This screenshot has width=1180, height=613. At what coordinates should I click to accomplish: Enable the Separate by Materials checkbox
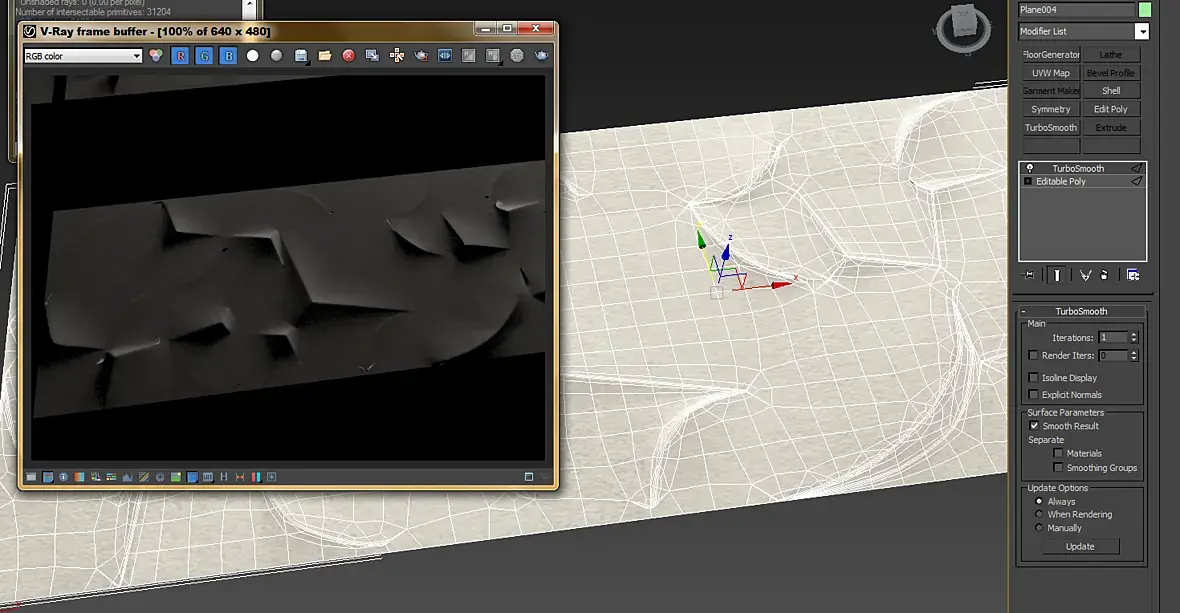pyautogui.click(x=1058, y=453)
